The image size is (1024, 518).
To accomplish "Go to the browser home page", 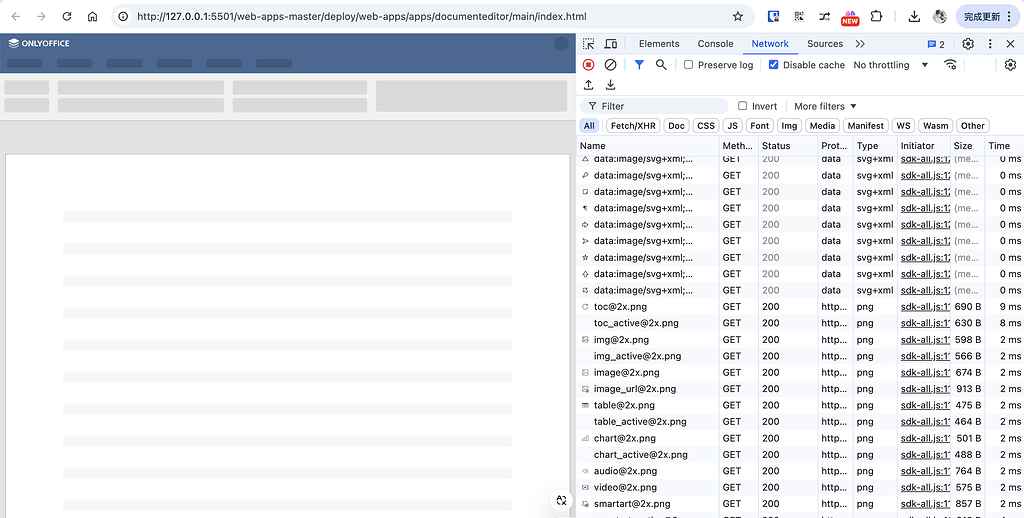I will point(92,16).
